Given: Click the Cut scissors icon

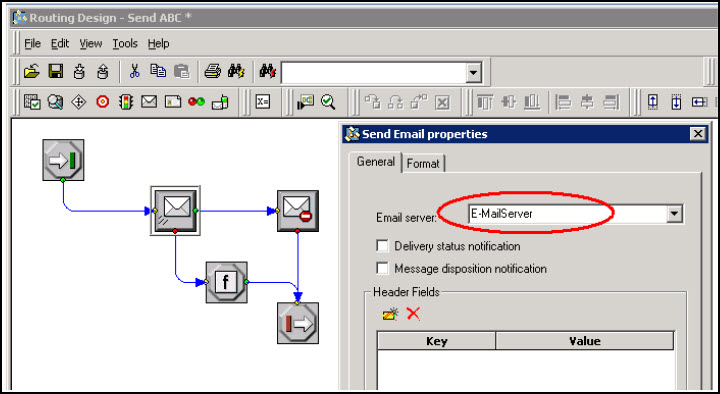Looking at the screenshot, I should (134, 72).
